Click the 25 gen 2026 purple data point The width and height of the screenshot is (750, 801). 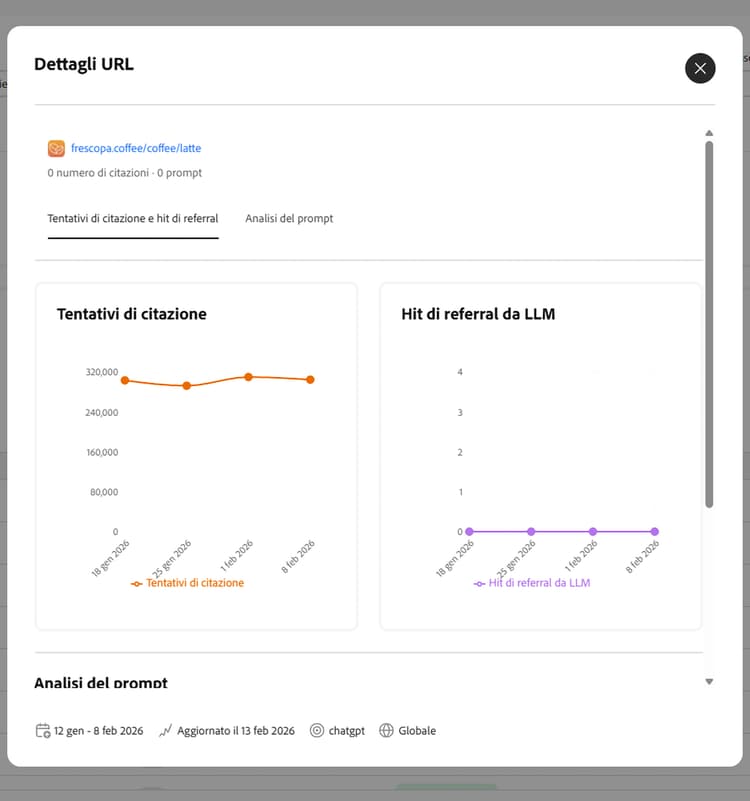pos(531,532)
